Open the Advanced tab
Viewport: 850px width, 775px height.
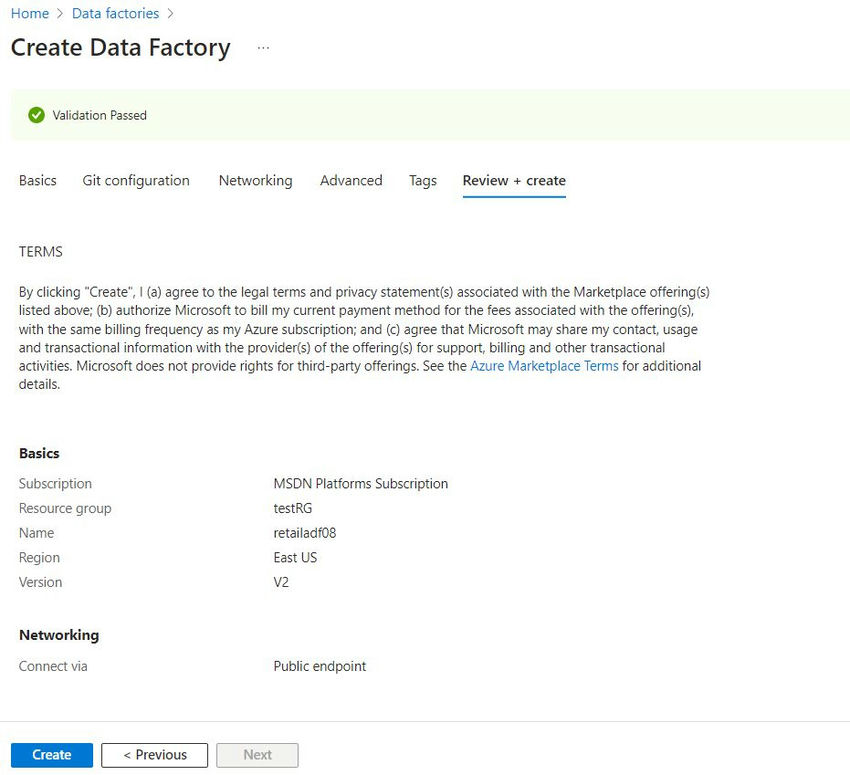(x=351, y=180)
